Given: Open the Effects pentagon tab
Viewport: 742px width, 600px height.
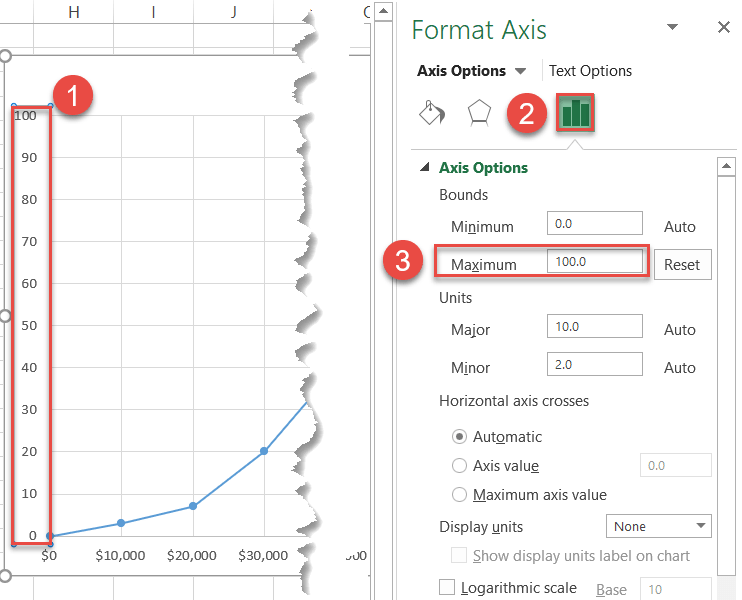Looking at the screenshot, I should click(x=479, y=113).
